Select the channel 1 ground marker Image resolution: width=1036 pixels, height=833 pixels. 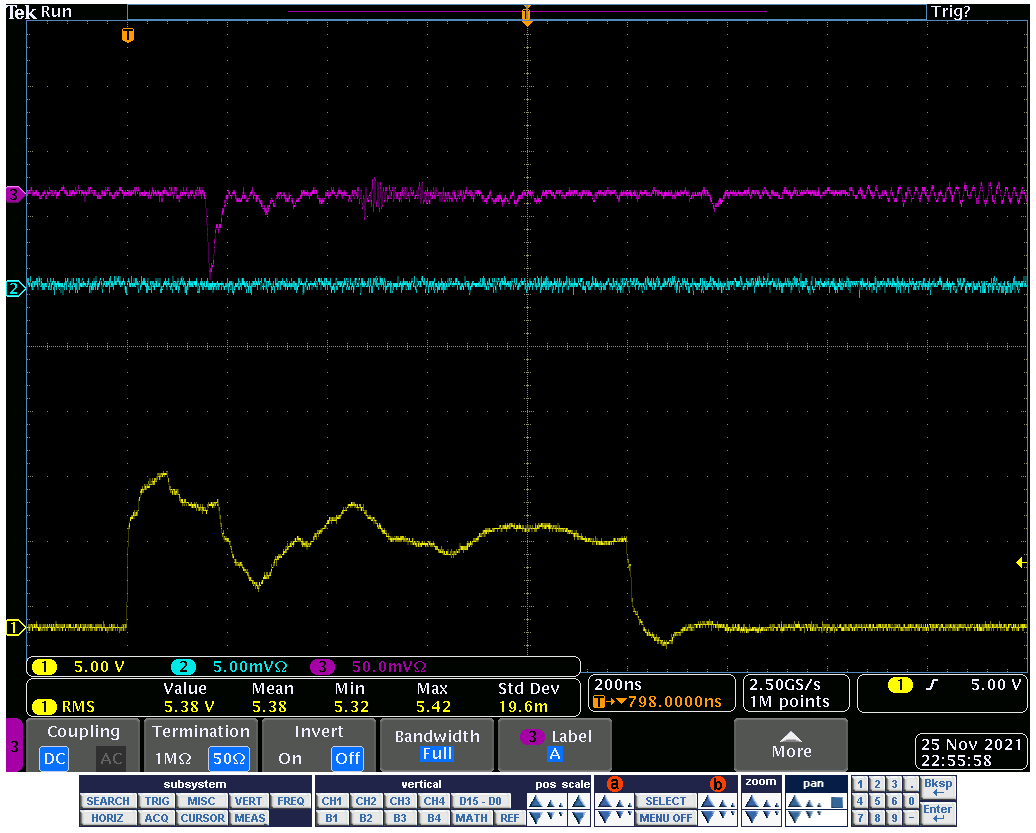14,628
